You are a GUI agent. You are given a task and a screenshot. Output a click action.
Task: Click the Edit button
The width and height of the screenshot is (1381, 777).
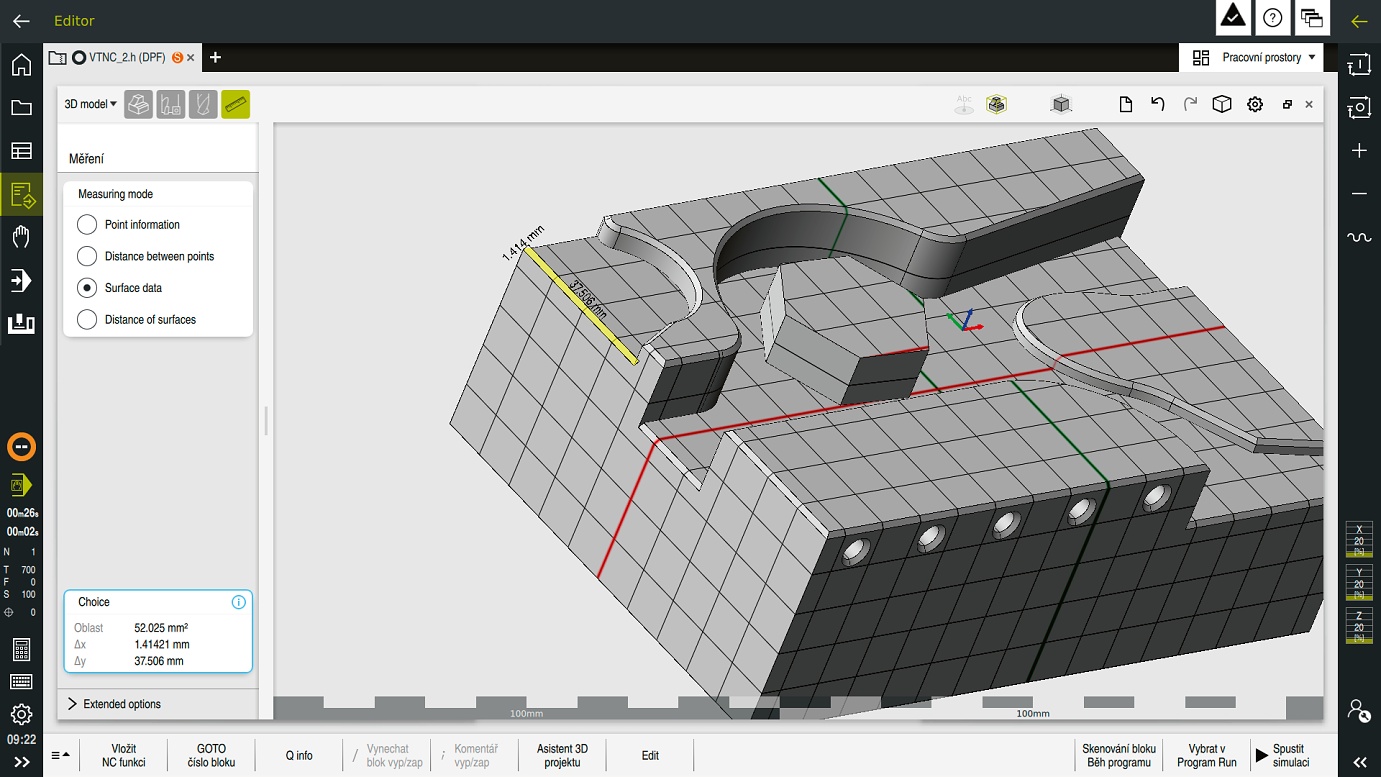coord(650,755)
